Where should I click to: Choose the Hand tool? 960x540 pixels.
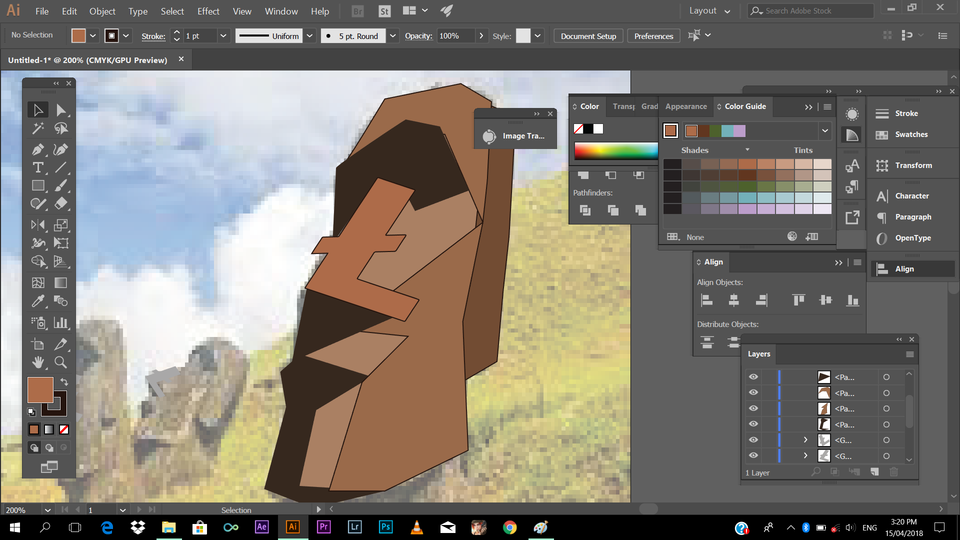pos(38,362)
